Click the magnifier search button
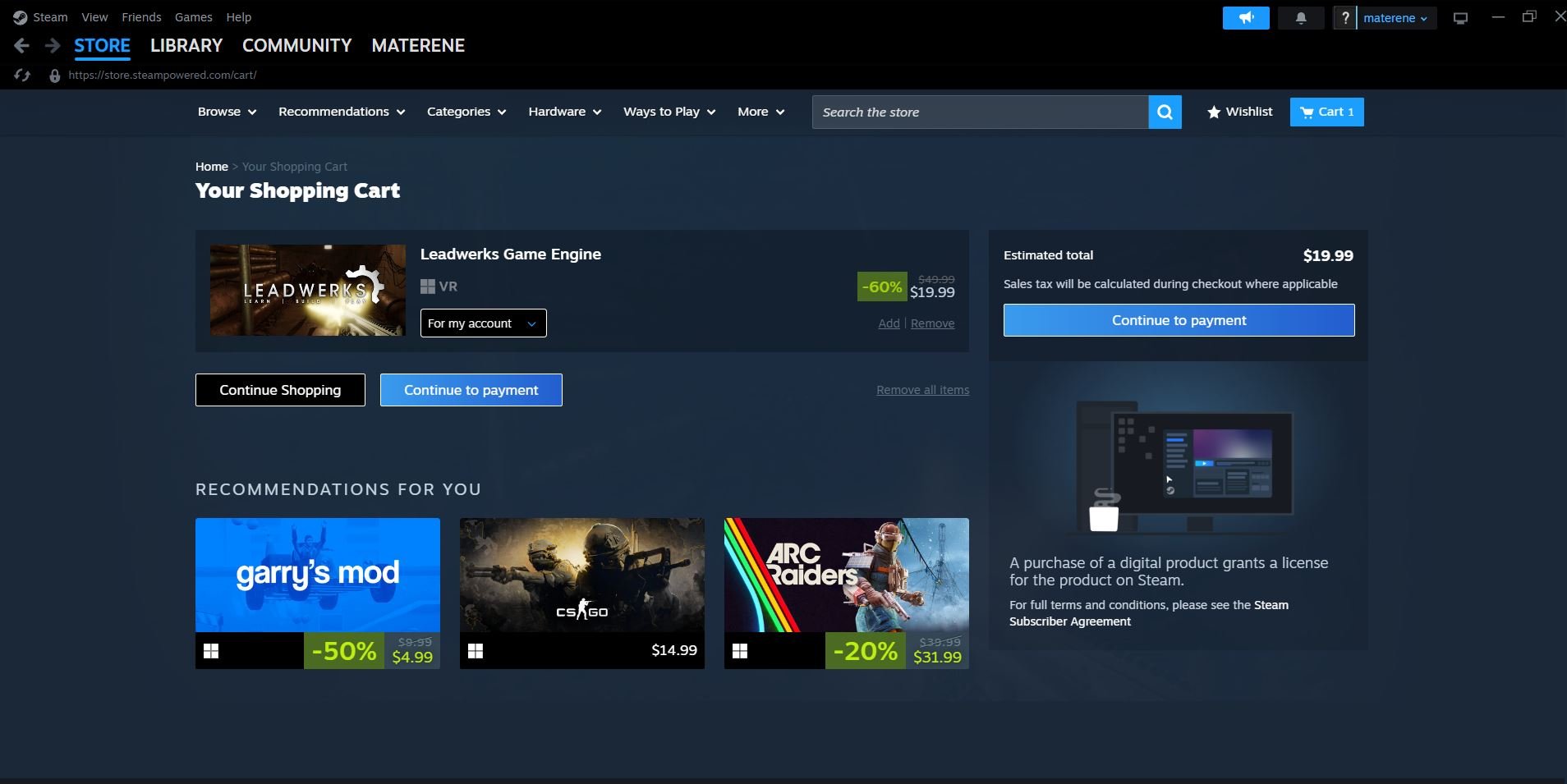Viewport: 1567px width, 784px height. pyautogui.click(x=1165, y=112)
